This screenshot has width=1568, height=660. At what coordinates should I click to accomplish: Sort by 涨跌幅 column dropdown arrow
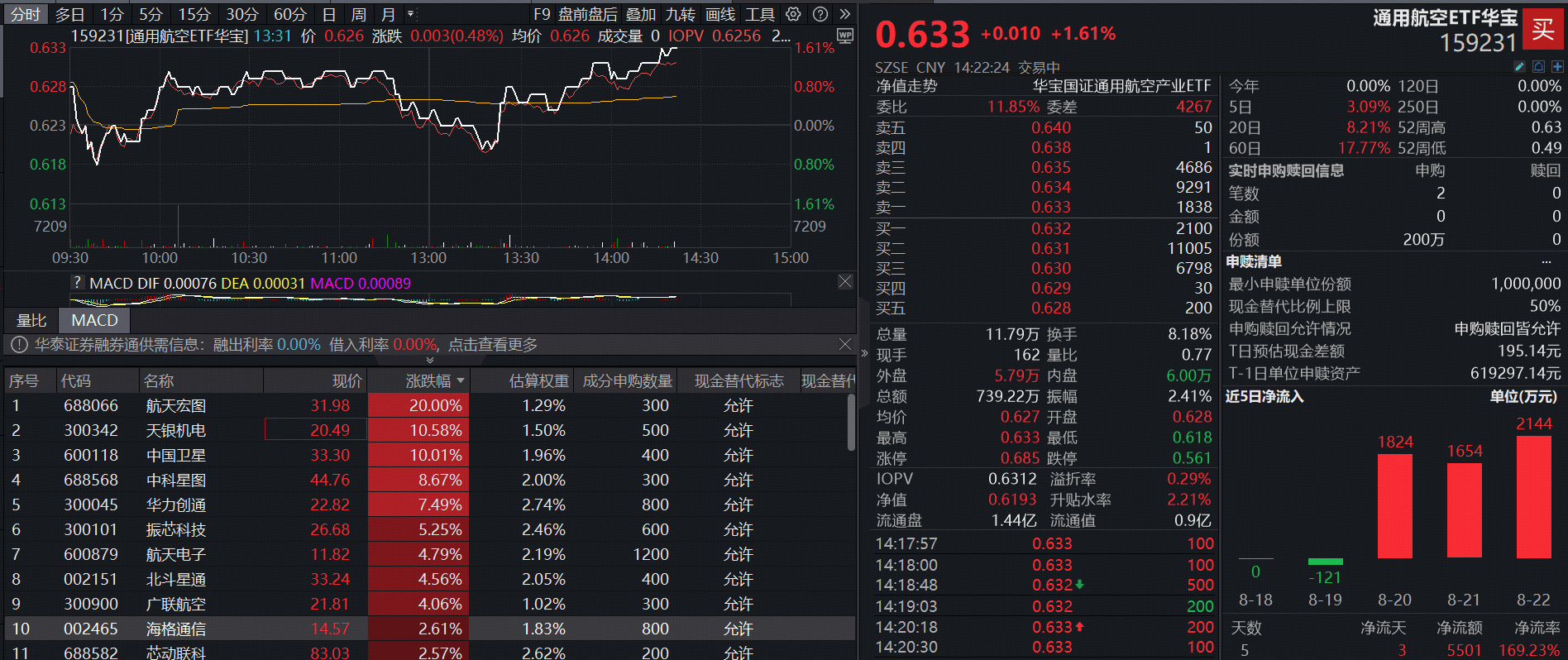461,381
